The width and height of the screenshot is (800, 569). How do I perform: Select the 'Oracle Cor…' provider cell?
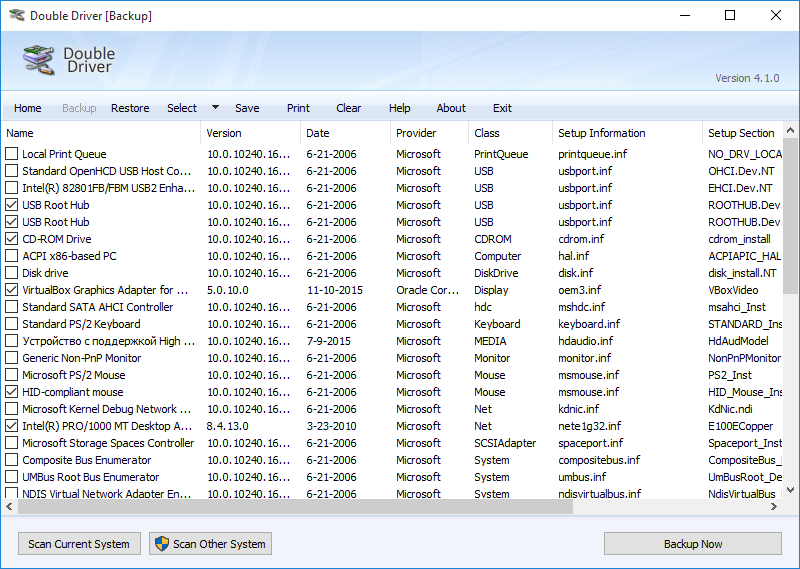click(x=428, y=289)
